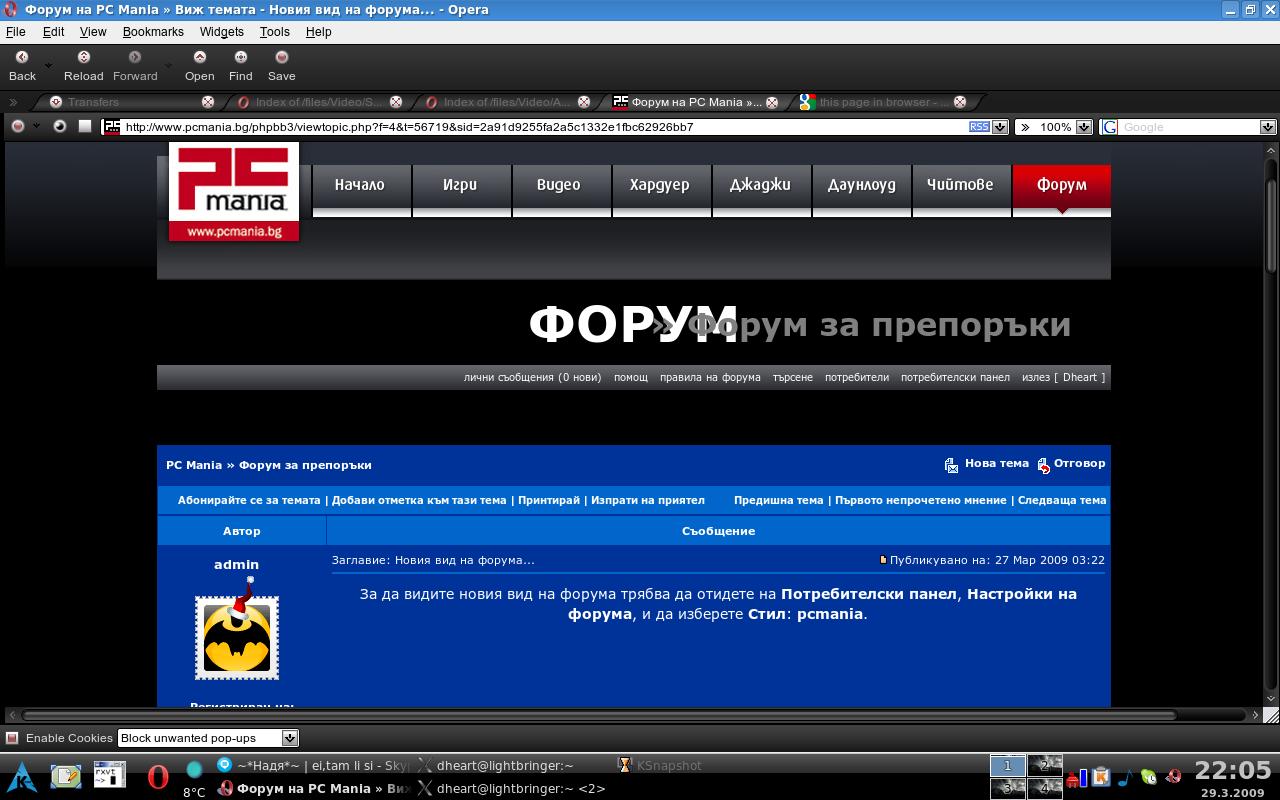Click the Нова тема new topic icon
The width and height of the screenshot is (1280, 800).
point(951,465)
